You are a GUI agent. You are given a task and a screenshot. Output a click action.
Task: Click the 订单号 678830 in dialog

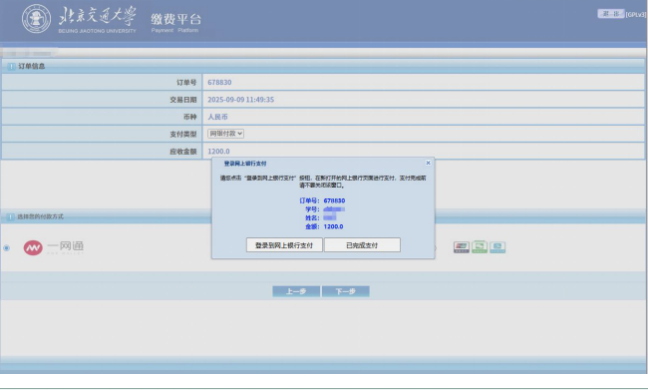tap(322, 200)
